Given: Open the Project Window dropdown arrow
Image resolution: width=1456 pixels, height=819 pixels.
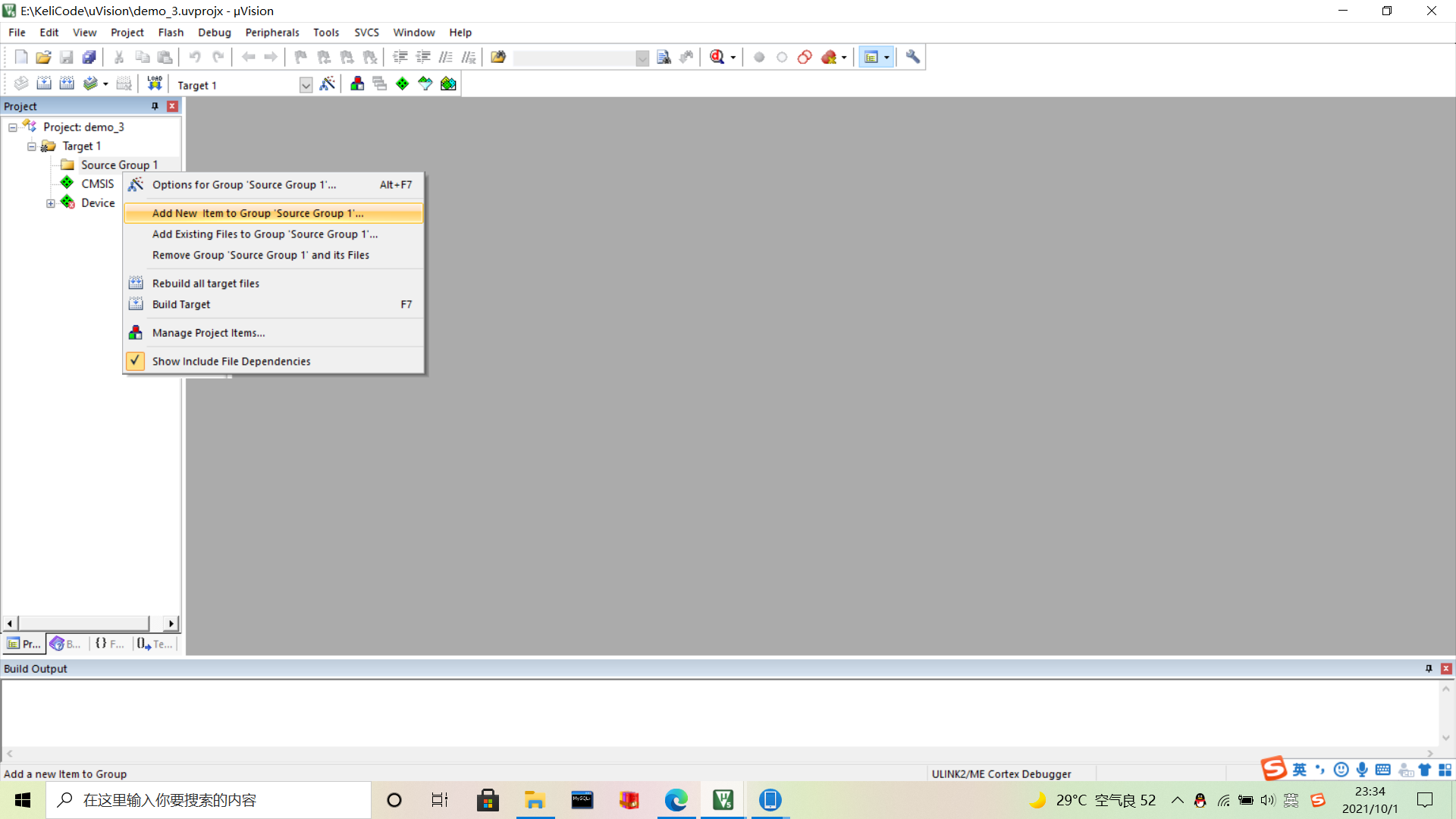Looking at the screenshot, I should (886, 58).
